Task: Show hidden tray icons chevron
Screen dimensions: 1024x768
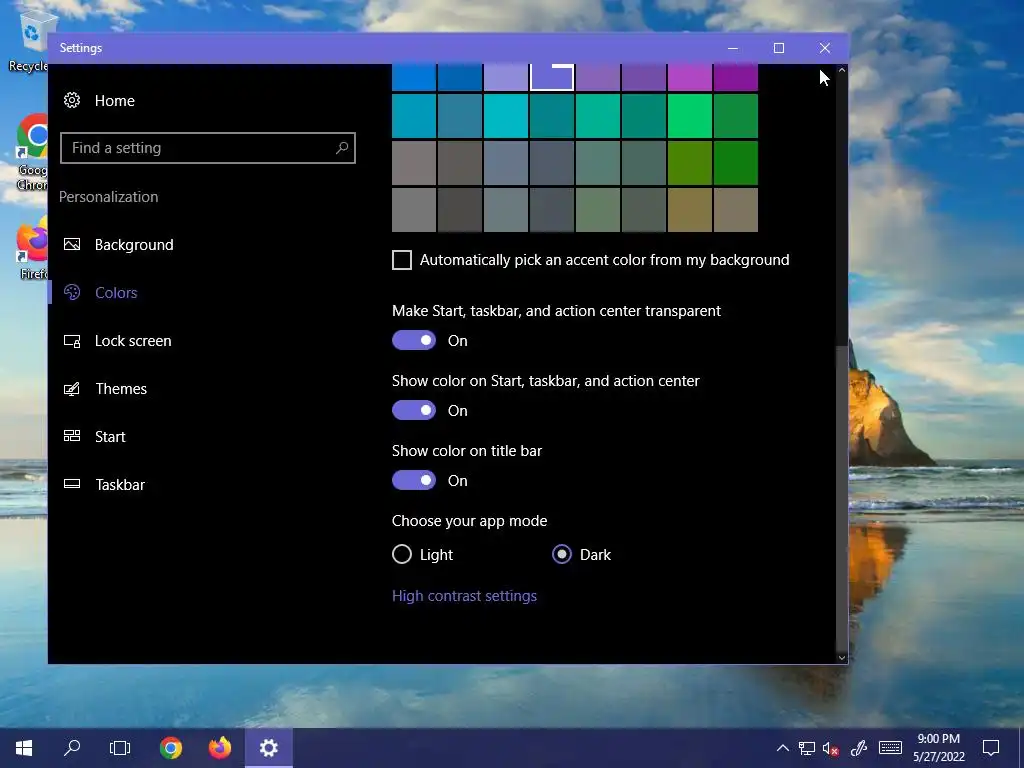Action: click(782, 748)
